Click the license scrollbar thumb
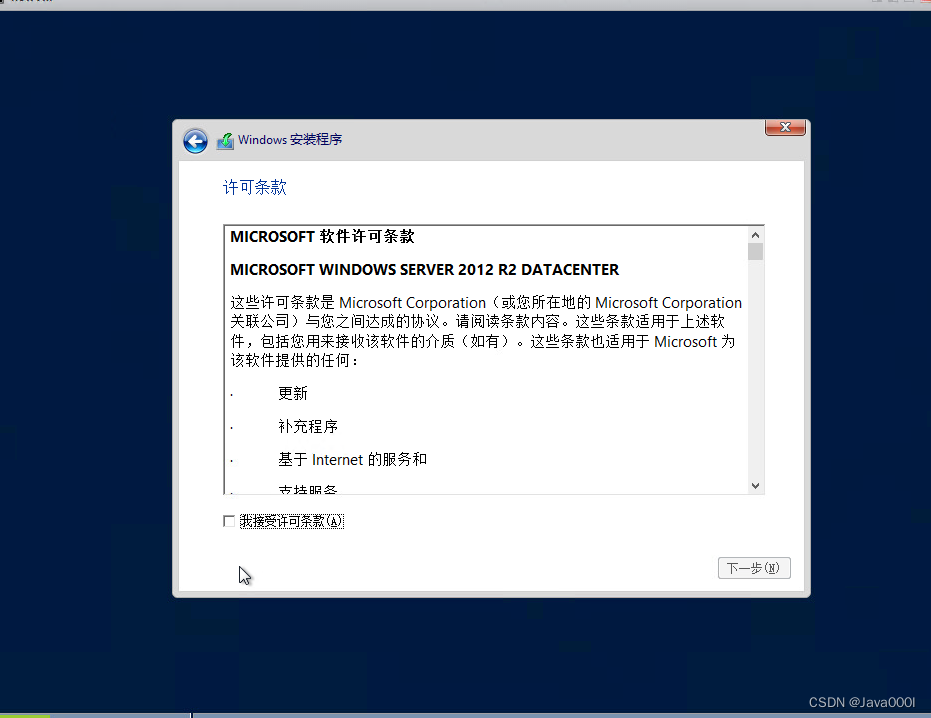The width and height of the screenshot is (931, 718). click(x=755, y=252)
